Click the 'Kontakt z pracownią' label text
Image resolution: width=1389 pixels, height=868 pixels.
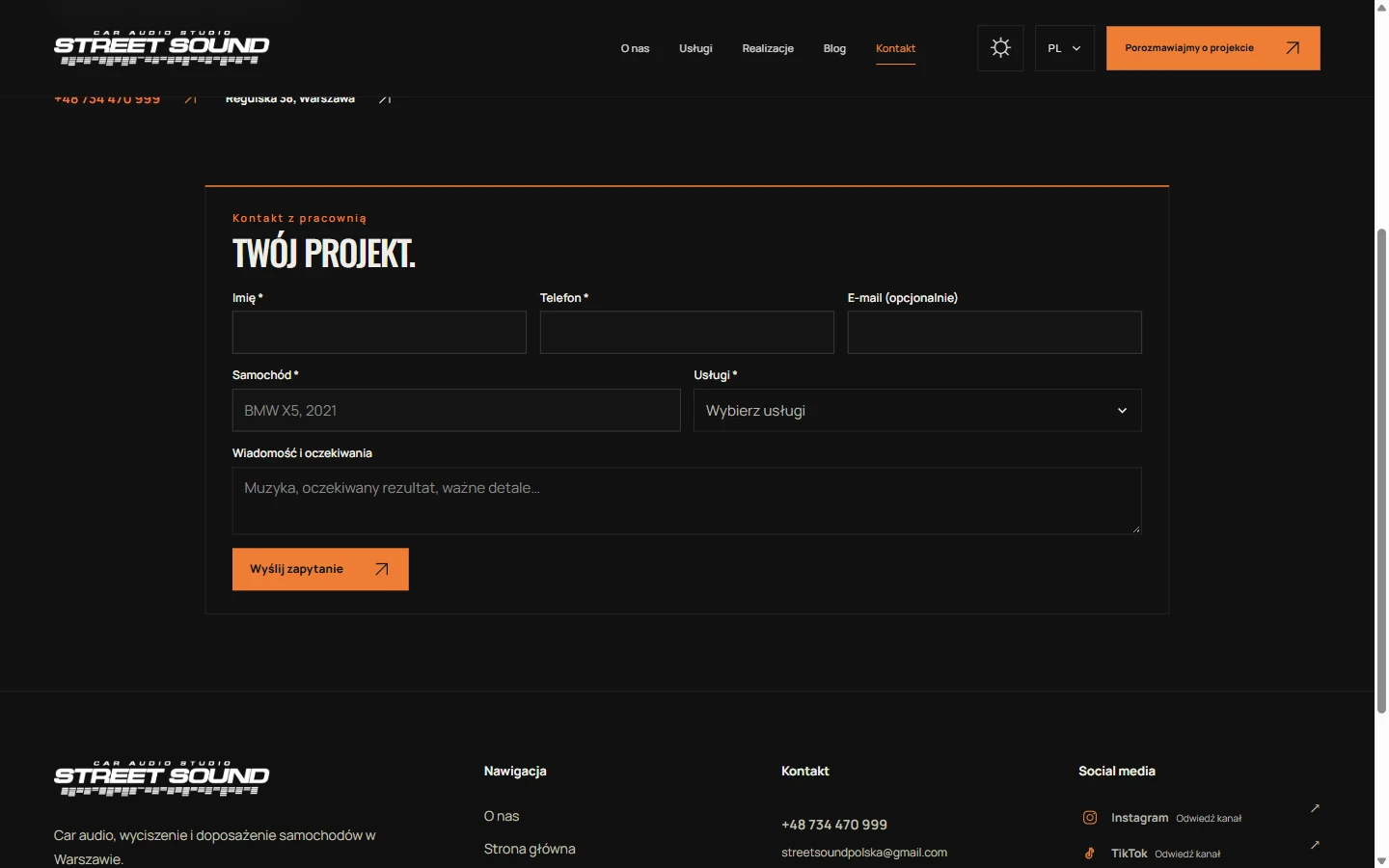click(299, 218)
